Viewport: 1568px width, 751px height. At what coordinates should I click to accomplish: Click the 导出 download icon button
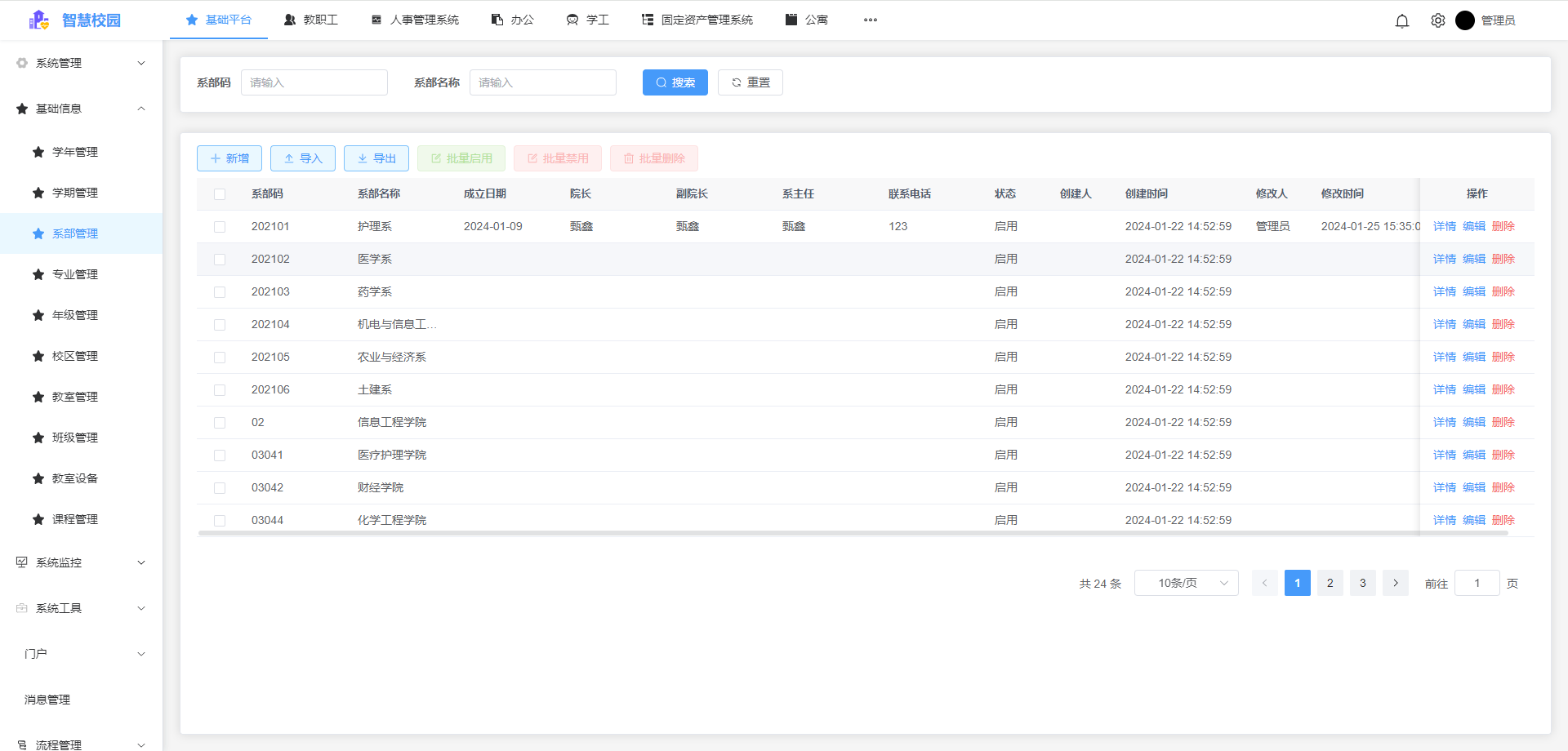tap(363, 158)
